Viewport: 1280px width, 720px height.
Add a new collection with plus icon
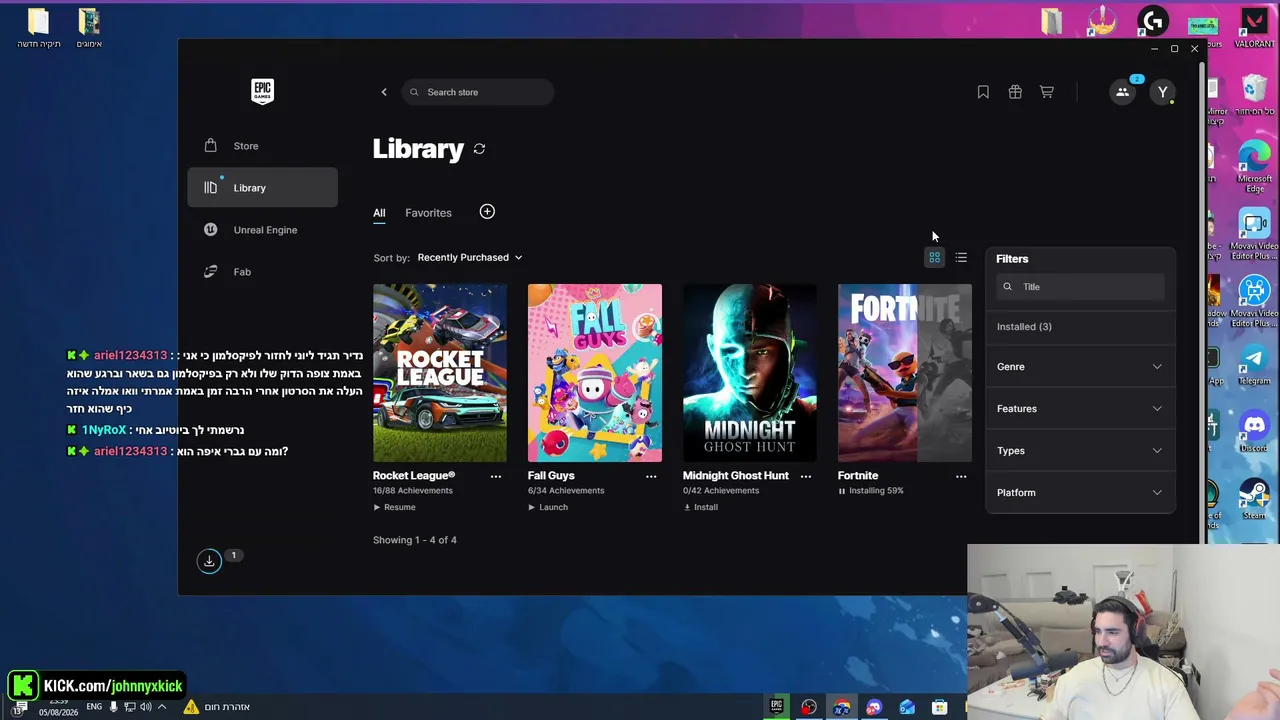(487, 212)
